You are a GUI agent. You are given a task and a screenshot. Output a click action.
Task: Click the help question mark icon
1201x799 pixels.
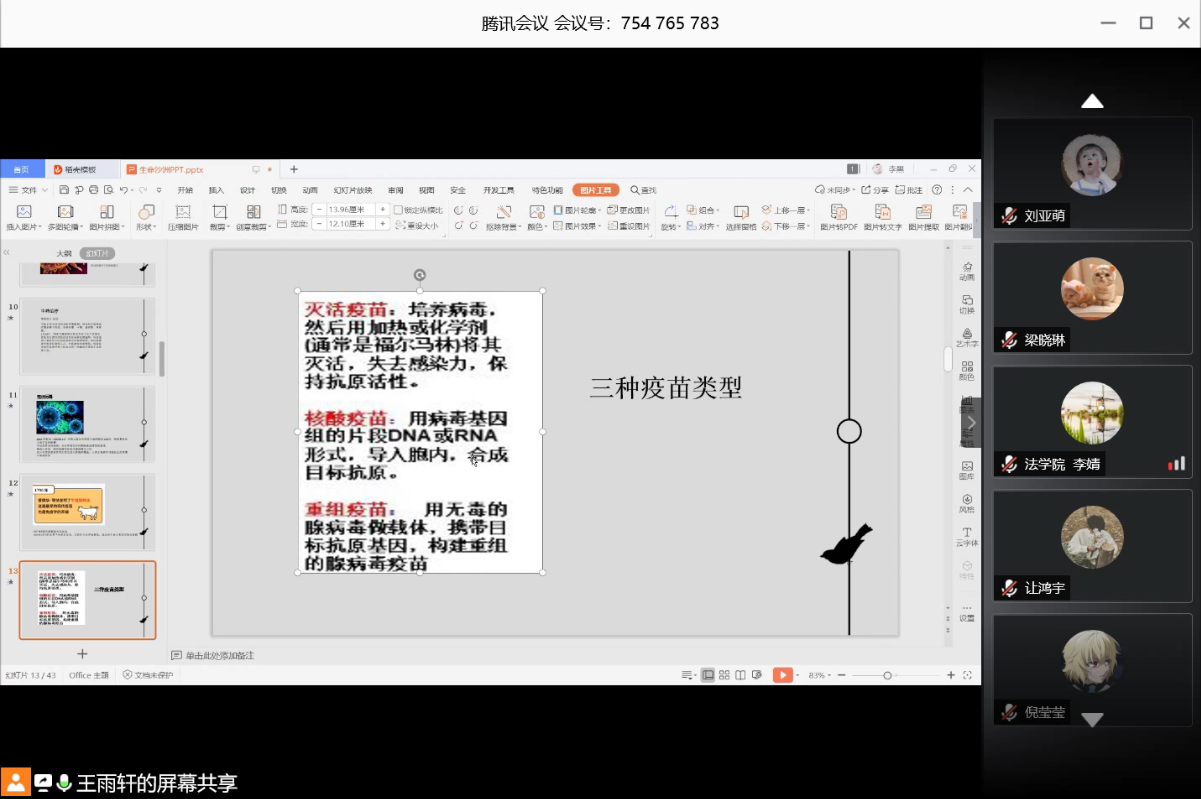coord(937,190)
